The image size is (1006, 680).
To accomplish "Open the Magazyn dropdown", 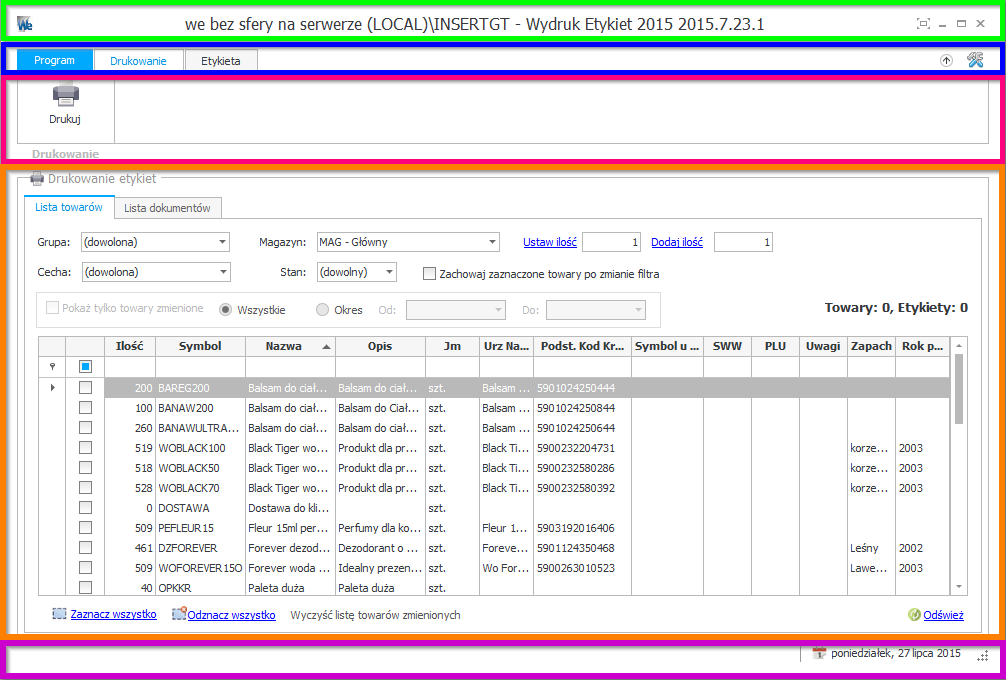I will tap(491, 242).
